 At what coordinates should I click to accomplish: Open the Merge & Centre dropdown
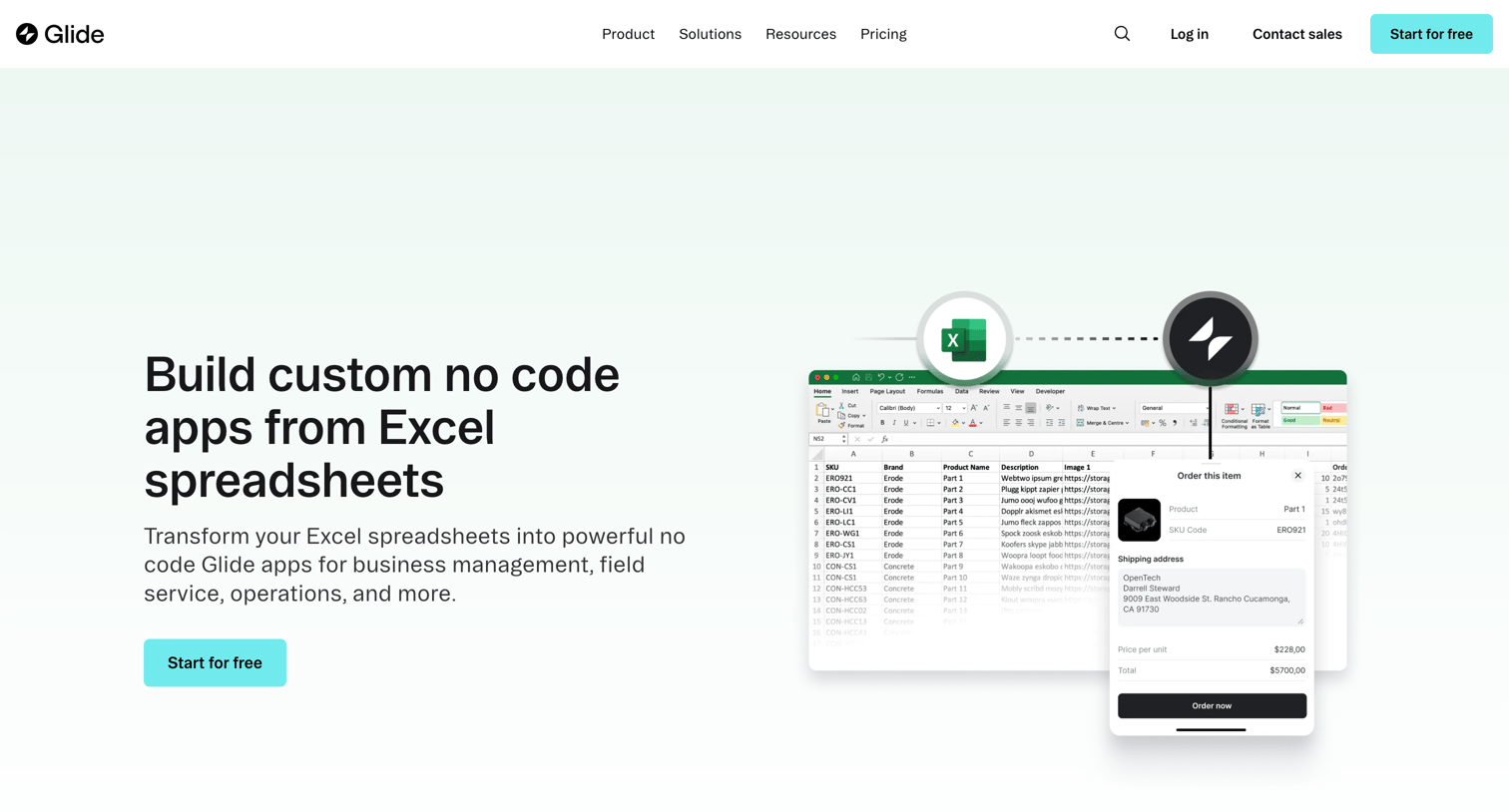(x=1102, y=423)
